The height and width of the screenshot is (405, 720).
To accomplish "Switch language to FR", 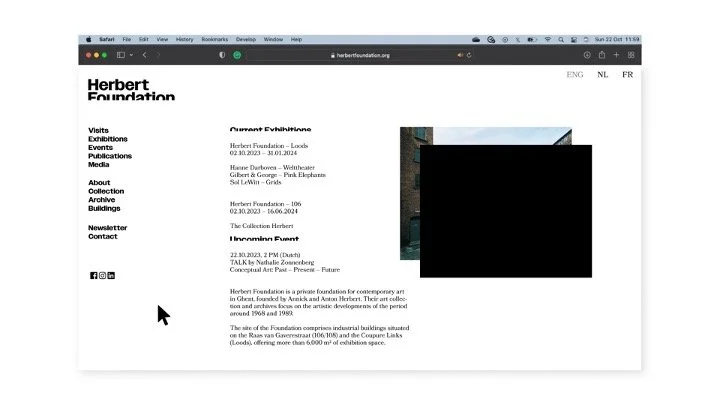I will coord(628,74).
